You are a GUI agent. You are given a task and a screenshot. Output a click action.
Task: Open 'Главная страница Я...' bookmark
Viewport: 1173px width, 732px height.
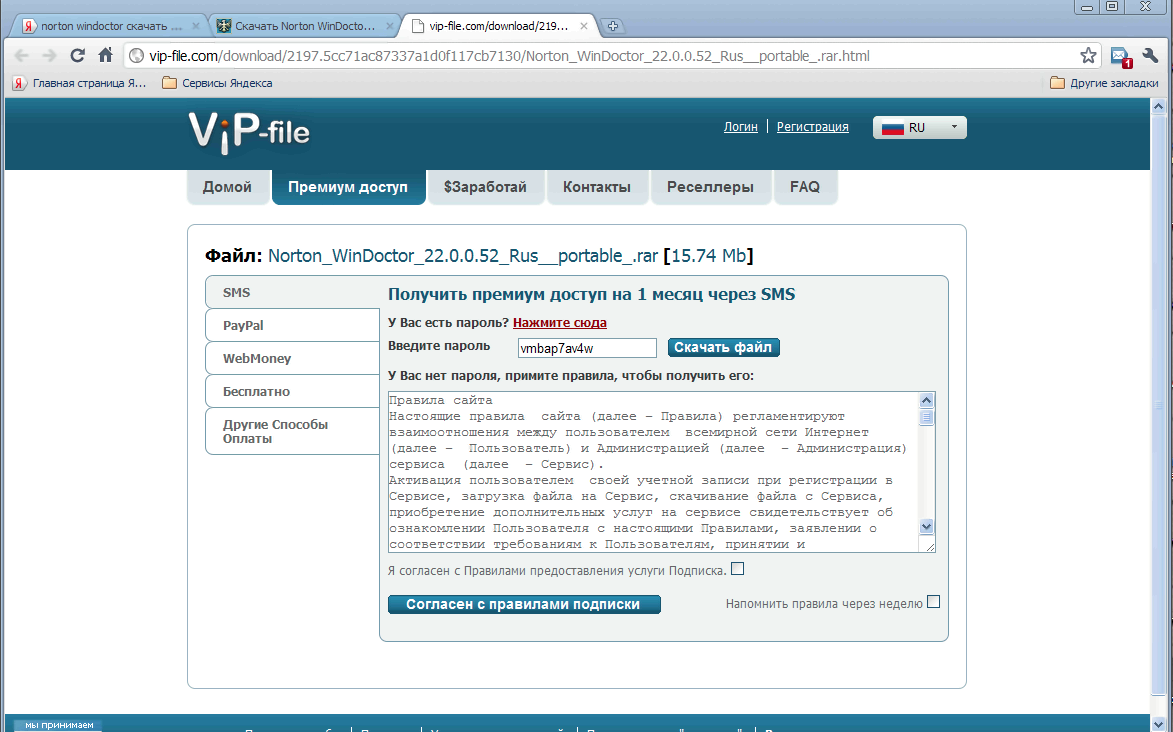coord(80,83)
